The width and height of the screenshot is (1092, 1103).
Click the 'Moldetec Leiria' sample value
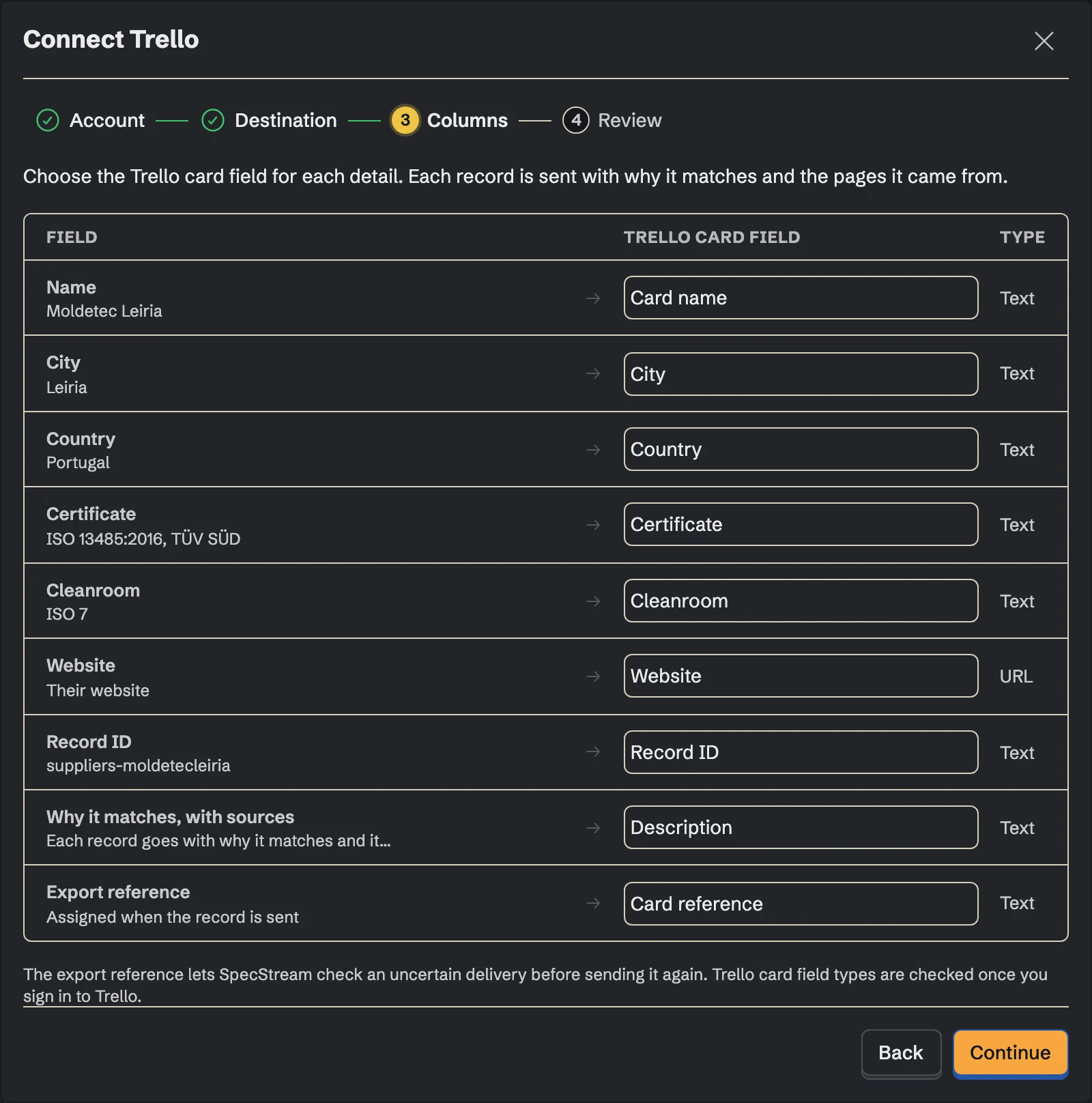[x=104, y=311]
